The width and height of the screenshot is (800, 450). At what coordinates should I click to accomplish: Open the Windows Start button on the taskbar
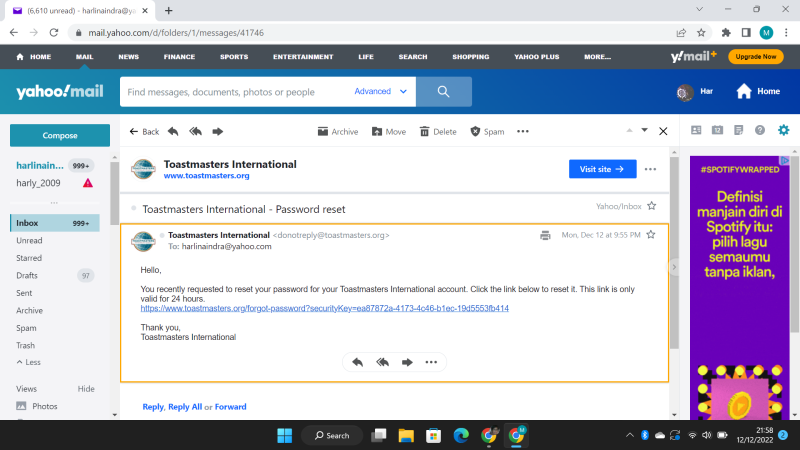pyautogui.click(x=285, y=436)
